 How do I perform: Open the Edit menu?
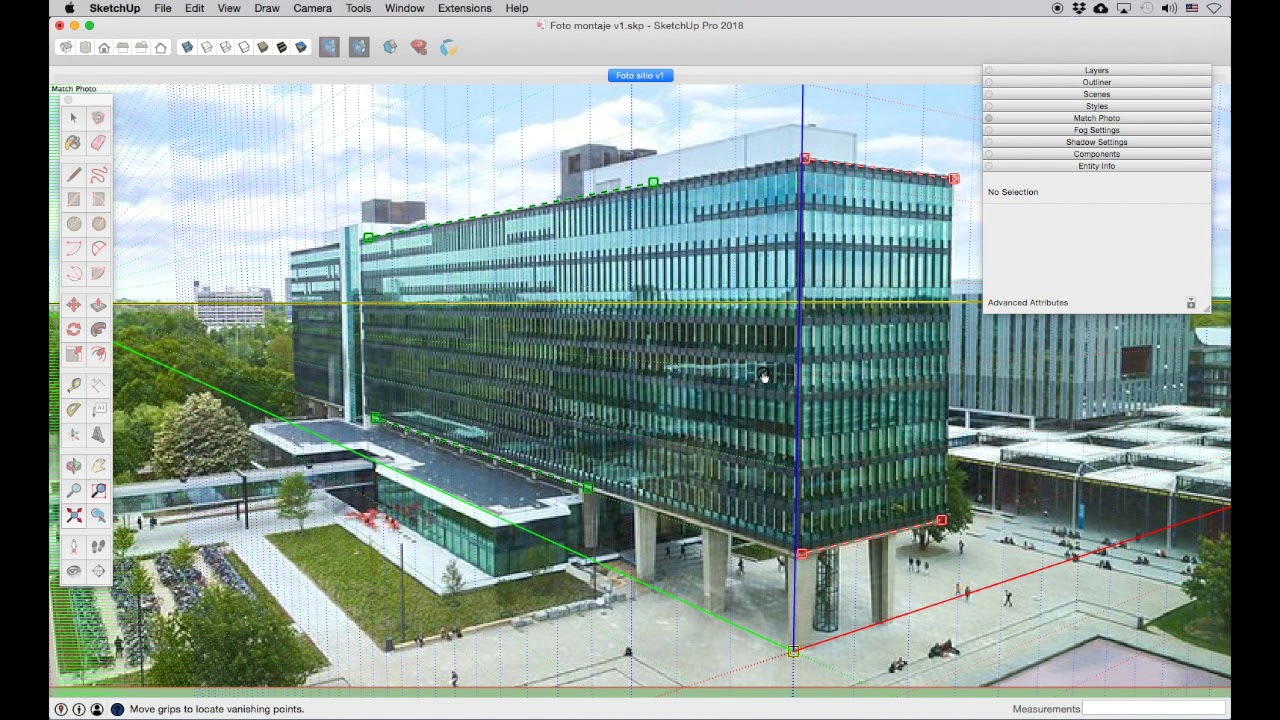(194, 8)
